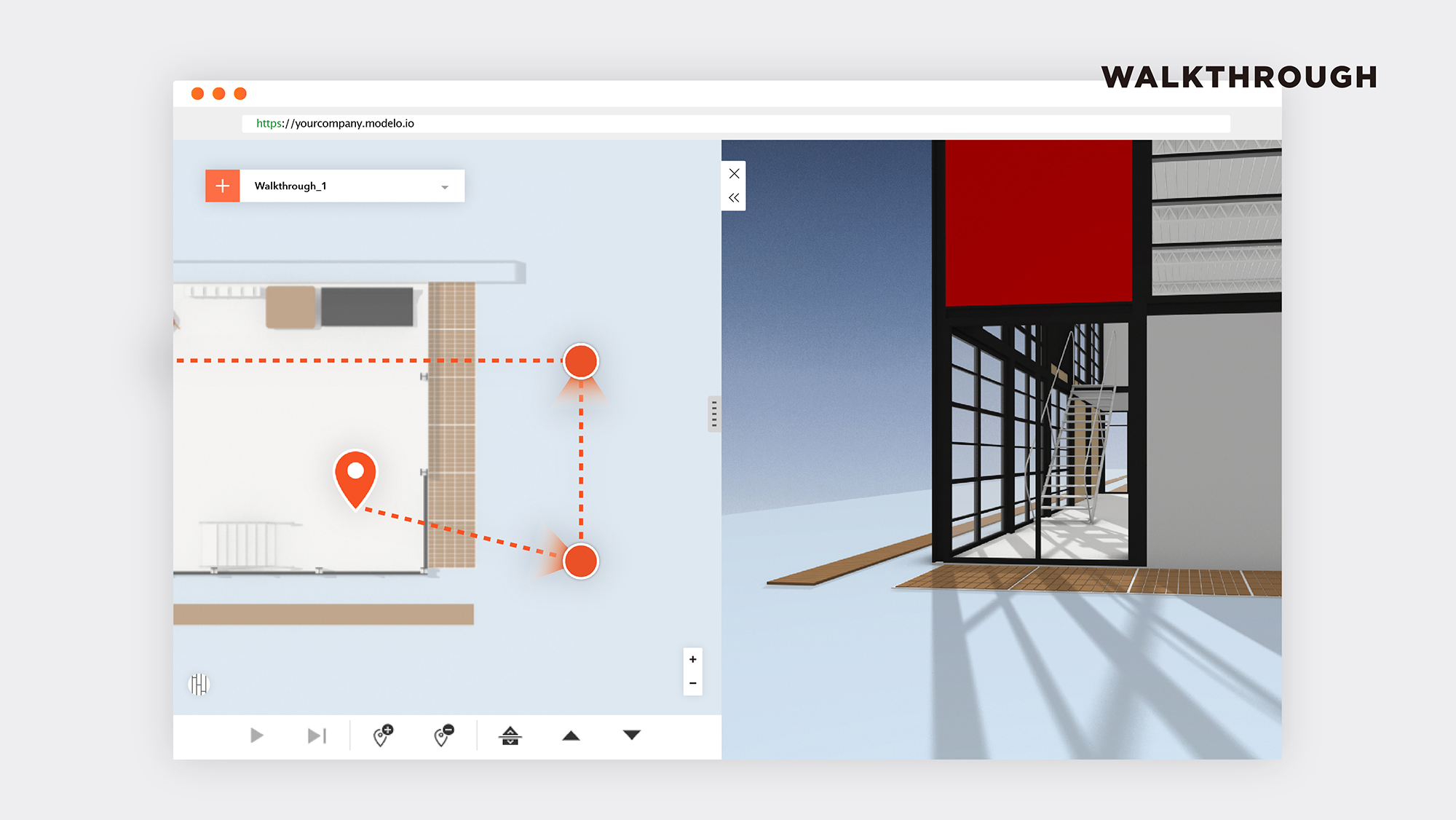
Task: Play the walkthrough animation
Action: [x=256, y=736]
